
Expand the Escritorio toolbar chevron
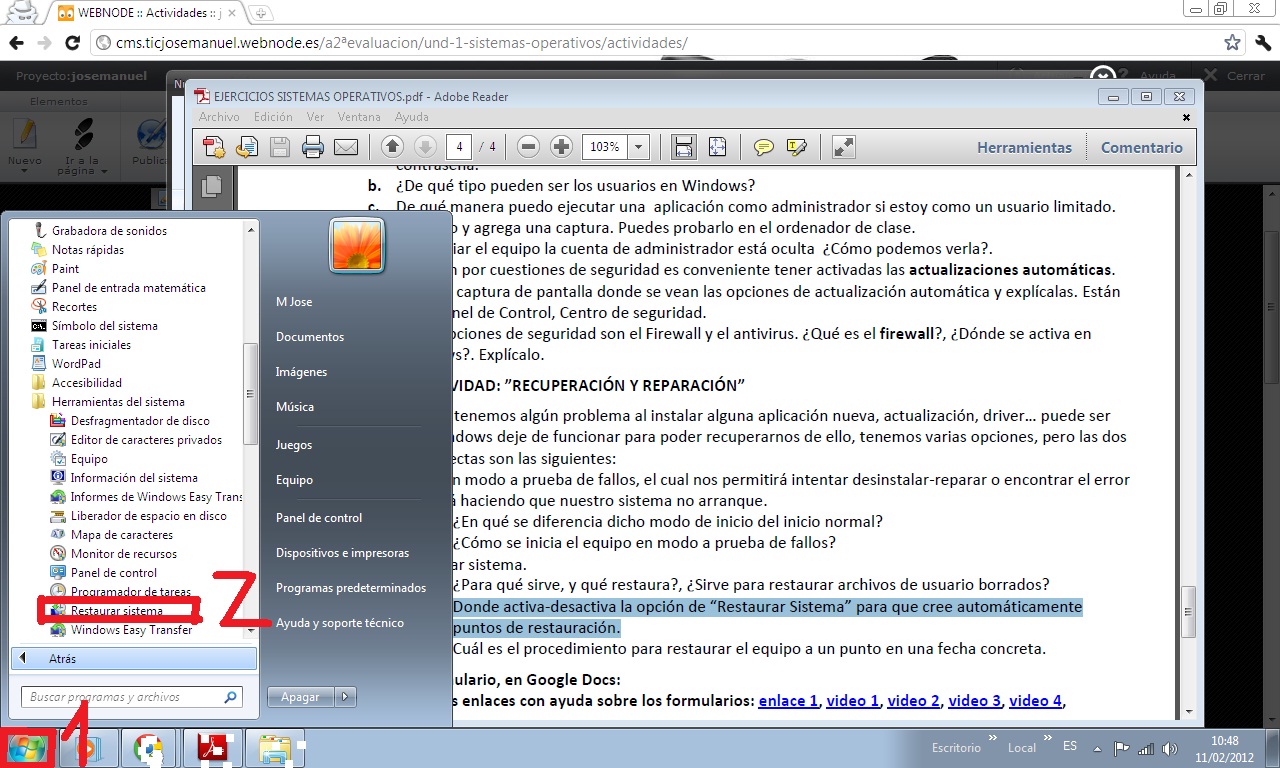coord(992,740)
